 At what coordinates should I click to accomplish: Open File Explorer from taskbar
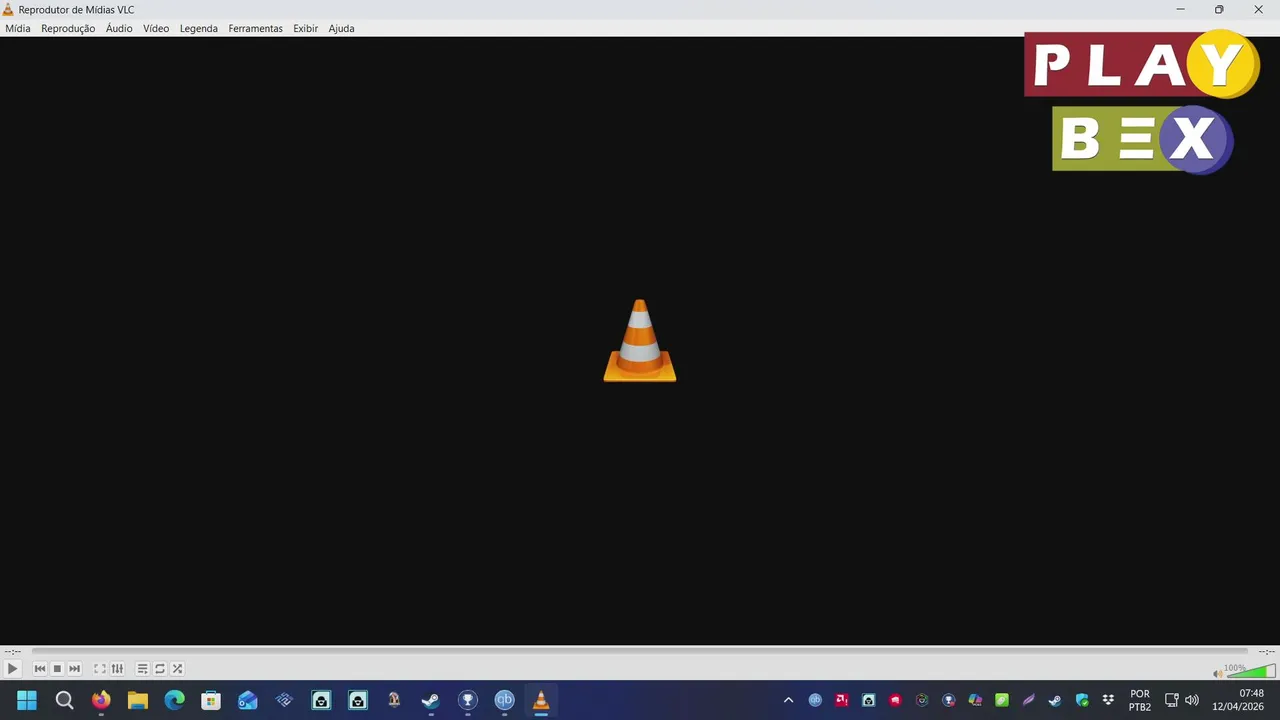coord(138,700)
